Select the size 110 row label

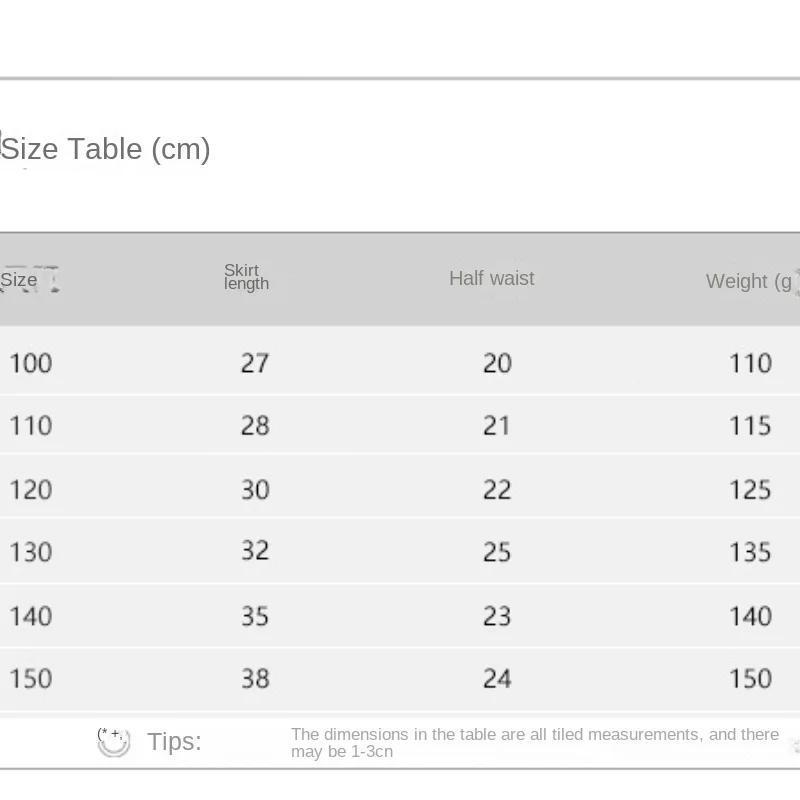(31, 426)
